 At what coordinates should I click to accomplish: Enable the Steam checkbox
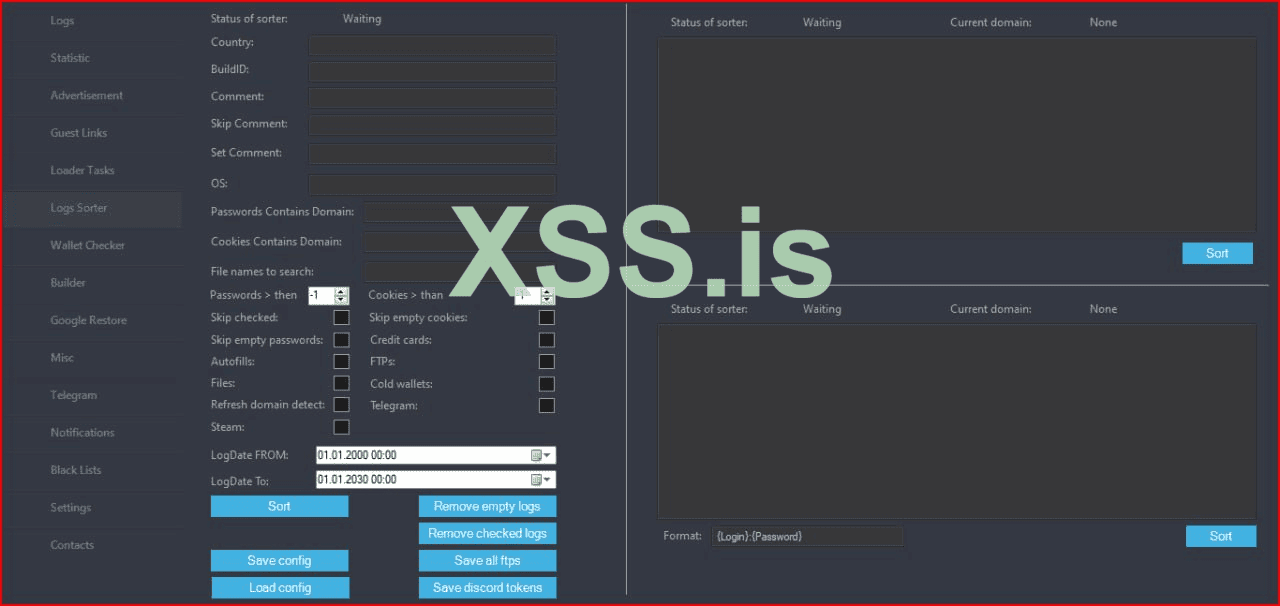[341, 427]
